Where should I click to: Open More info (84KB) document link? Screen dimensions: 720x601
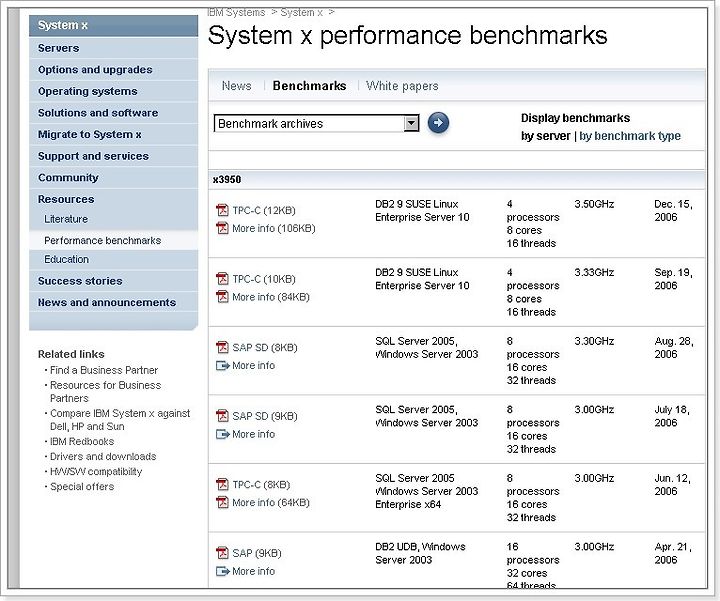pyautogui.click(x=271, y=297)
